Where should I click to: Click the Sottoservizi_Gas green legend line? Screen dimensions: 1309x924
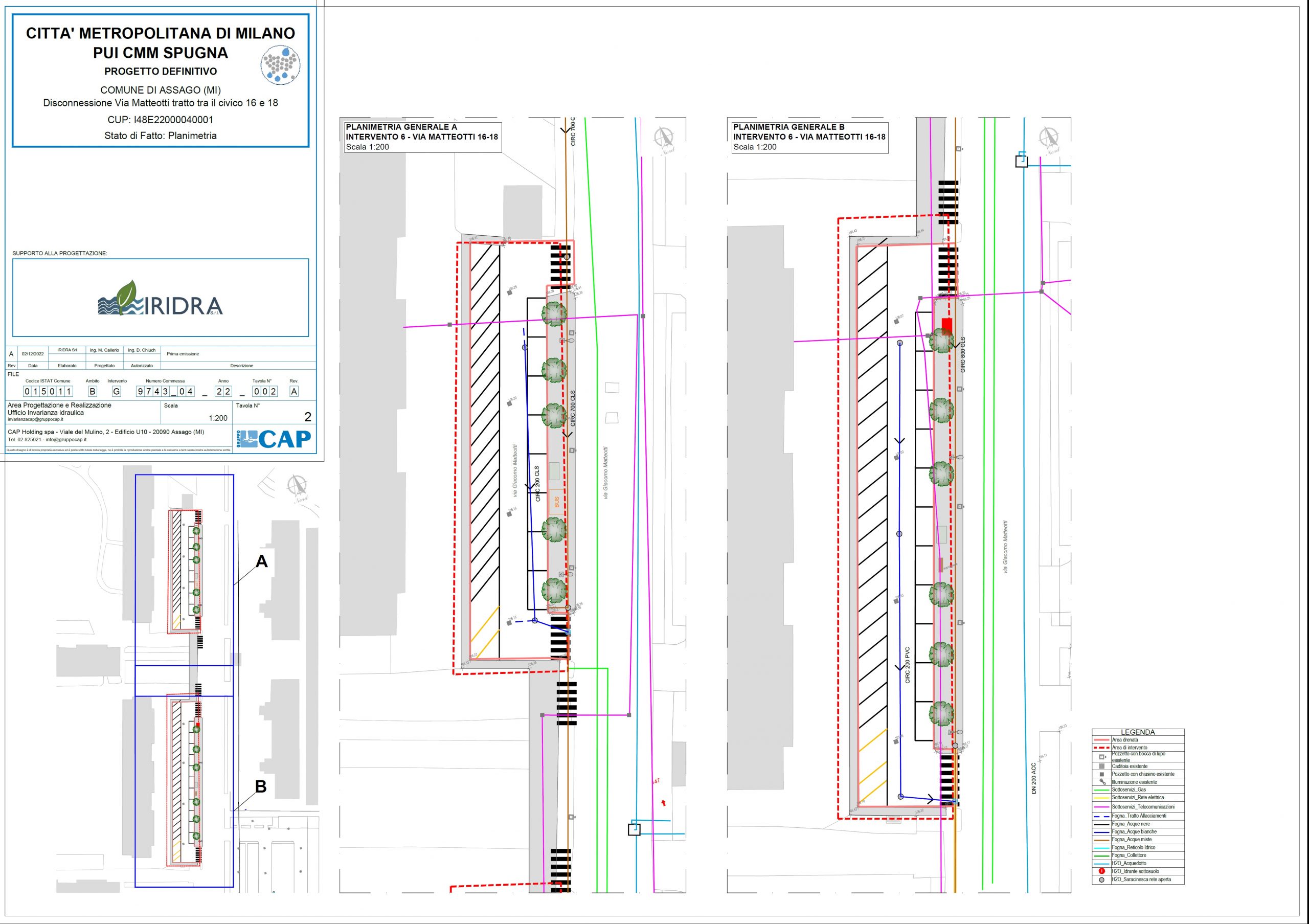click(x=1101, y=790)
